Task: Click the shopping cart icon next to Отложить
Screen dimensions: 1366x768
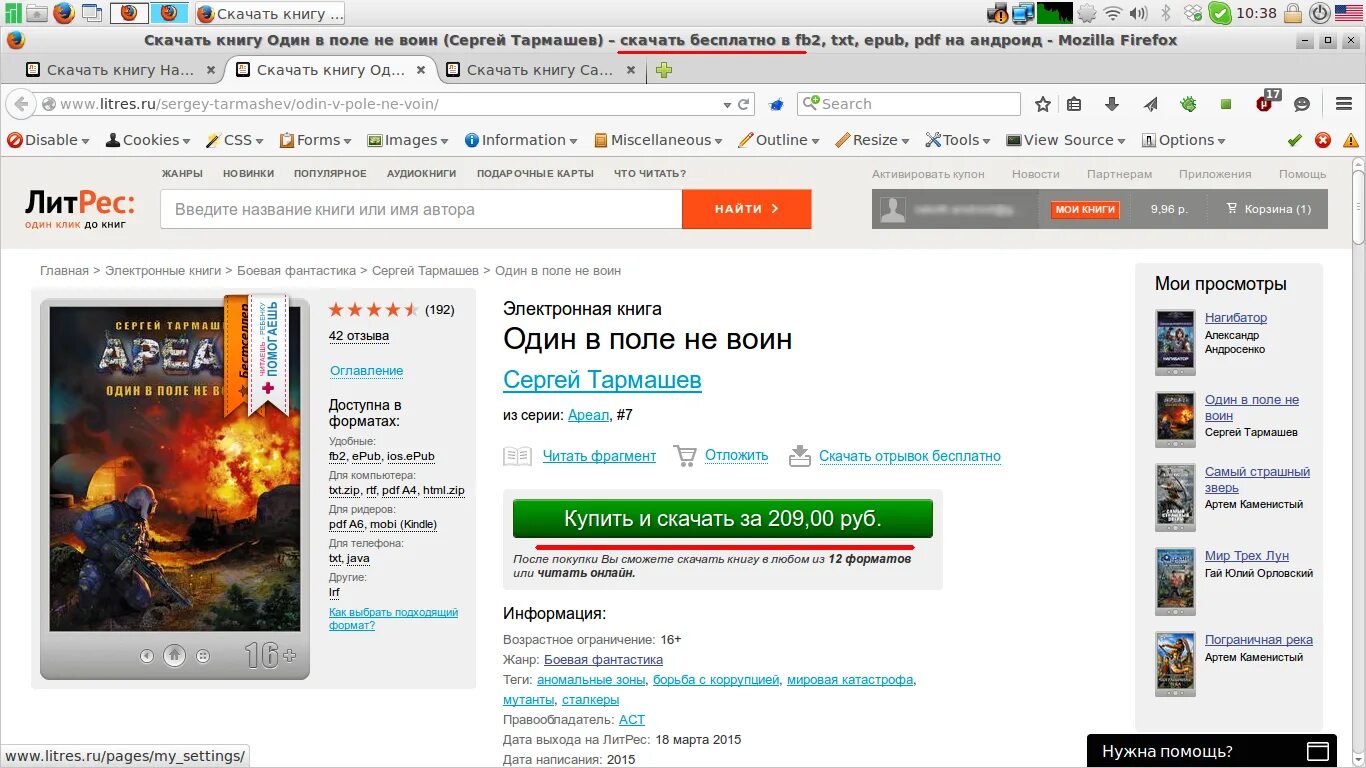Action: pos(685,456)
